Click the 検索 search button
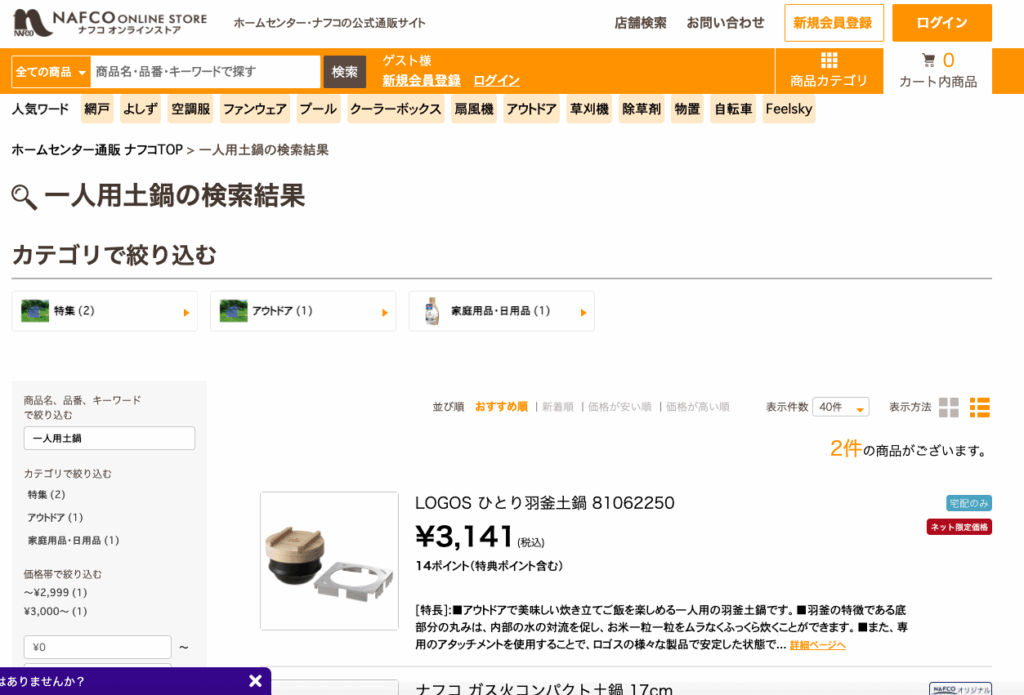The width and height of the screenshot is (1024, 695). (344, 72)
